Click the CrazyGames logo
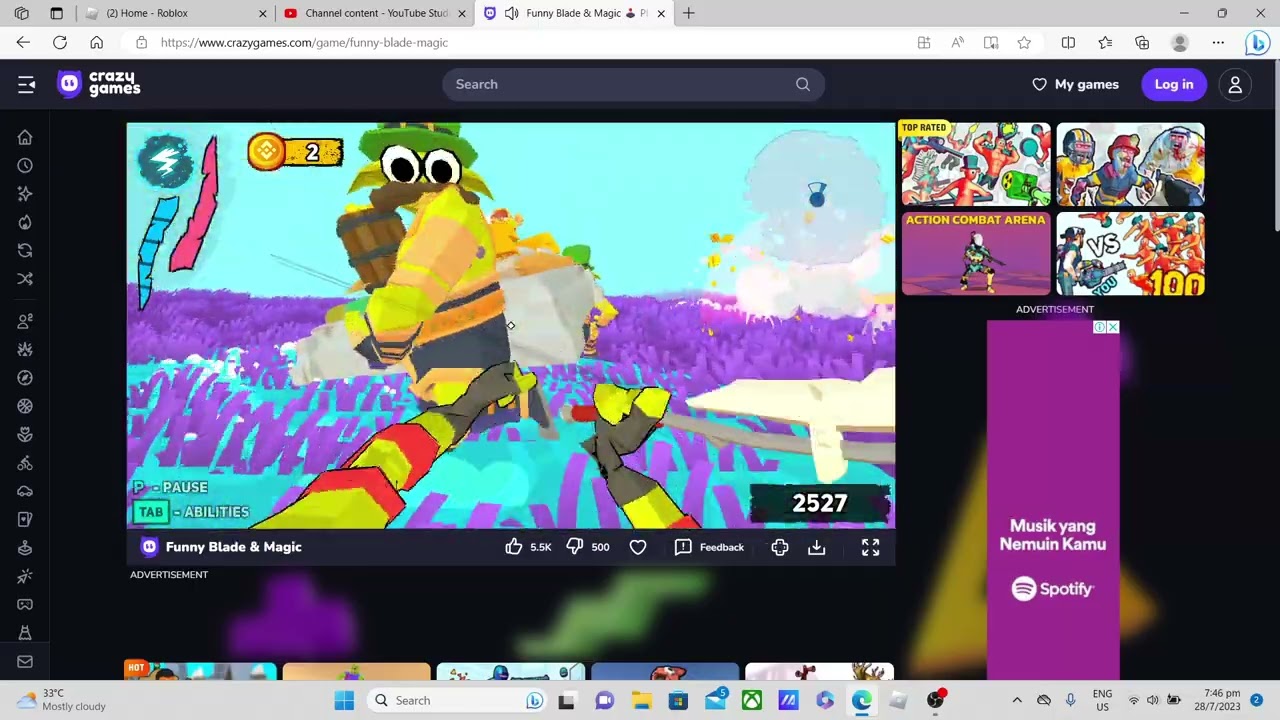Screen dimensions: 1280x720 click(98, 84)
